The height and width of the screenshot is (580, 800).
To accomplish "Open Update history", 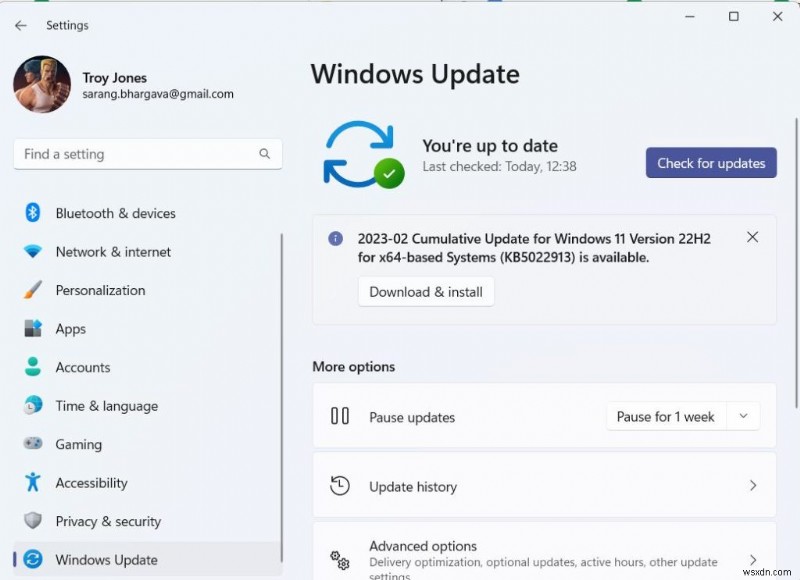I will point(544,486).
